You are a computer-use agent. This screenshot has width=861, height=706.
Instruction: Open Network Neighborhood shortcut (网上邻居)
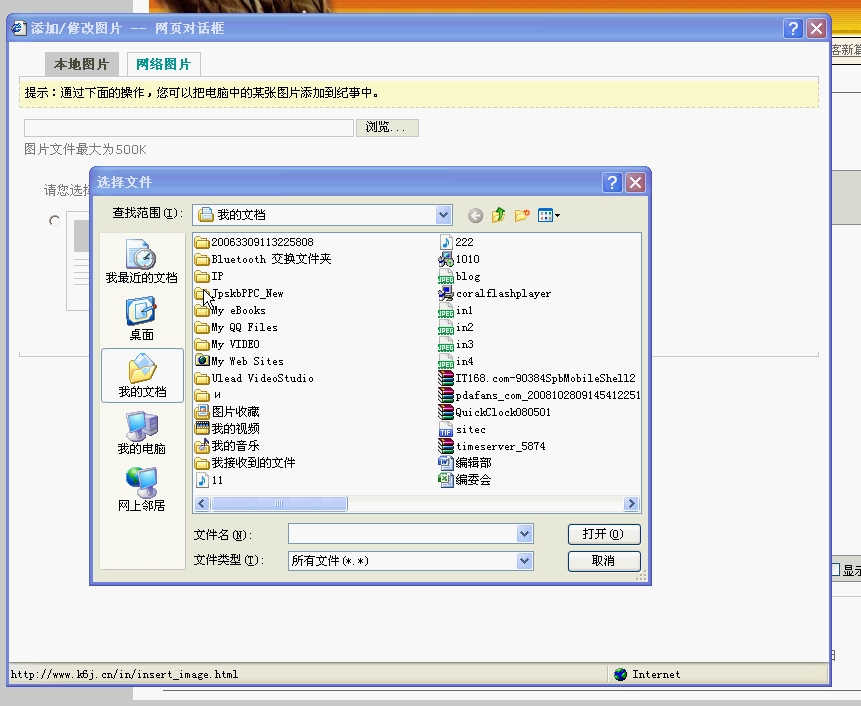(142, 490)
